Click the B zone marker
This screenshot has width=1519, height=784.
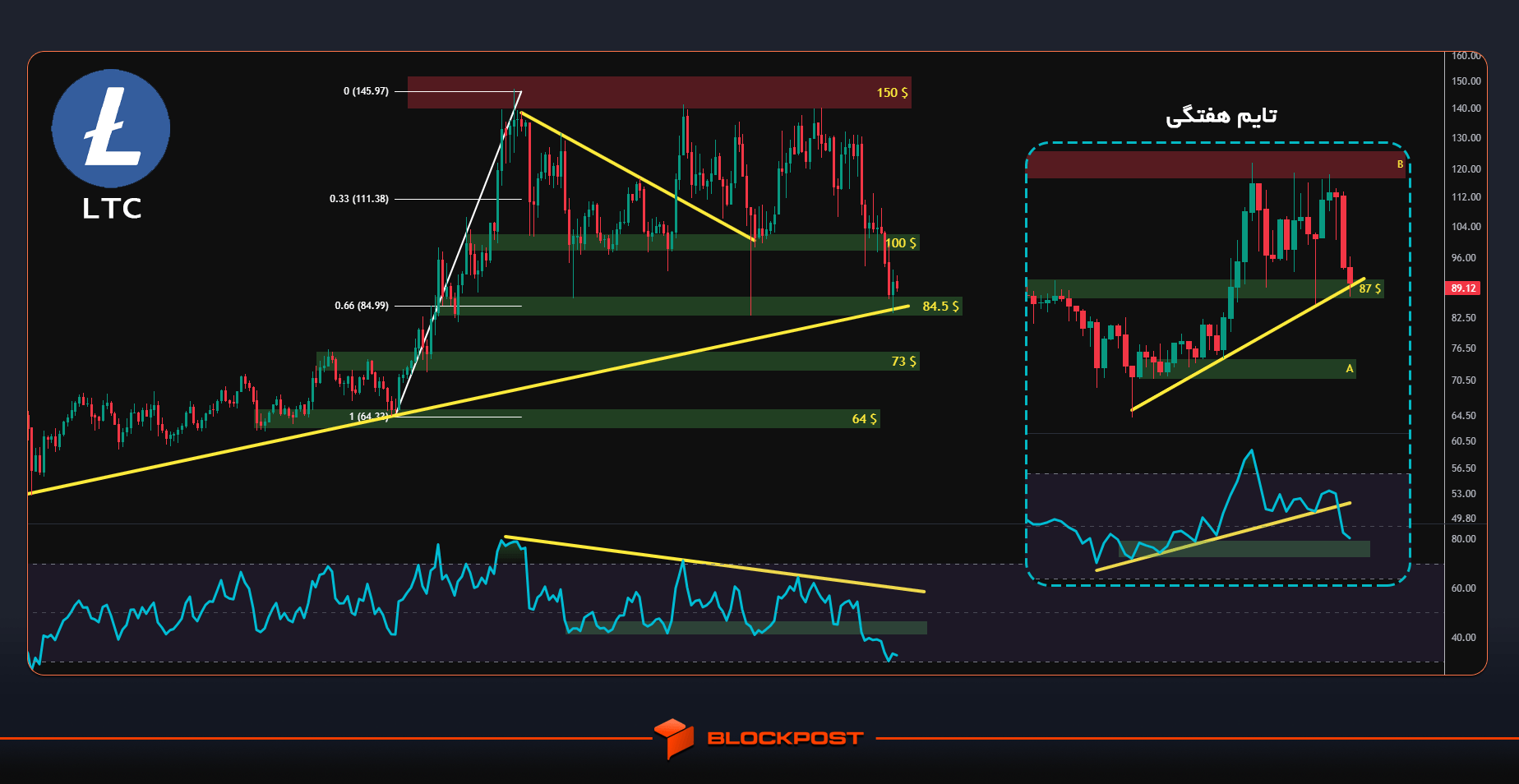point(1401,164)
